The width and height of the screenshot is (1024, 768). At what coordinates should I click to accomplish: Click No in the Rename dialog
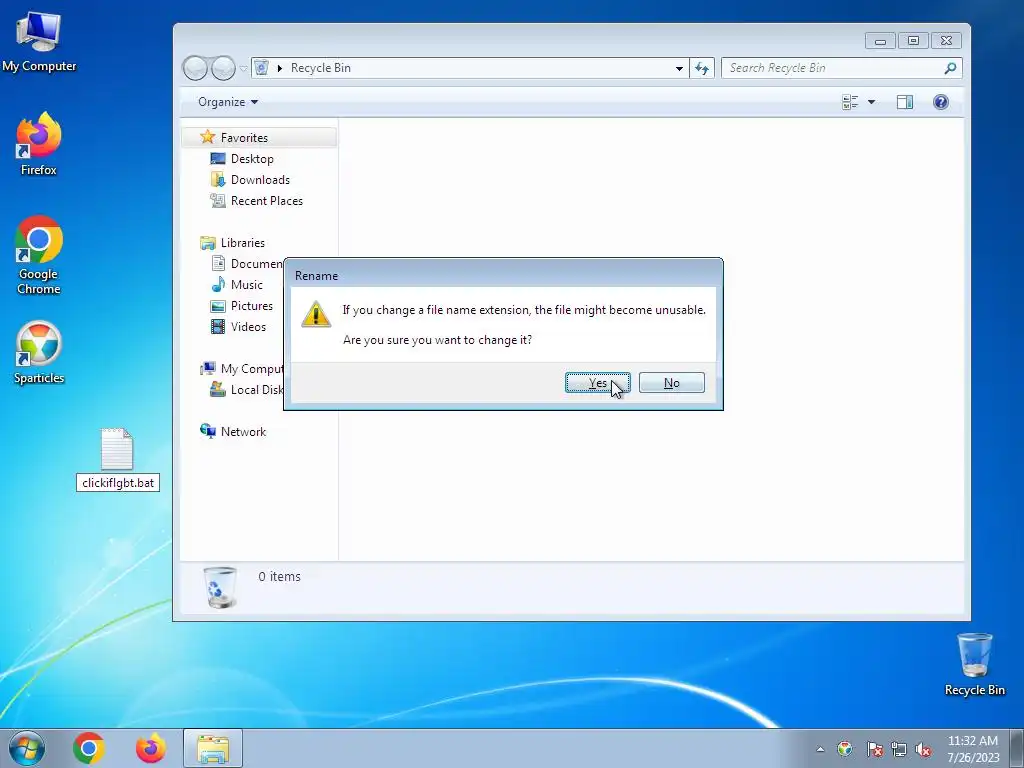(x=671, y=383)
